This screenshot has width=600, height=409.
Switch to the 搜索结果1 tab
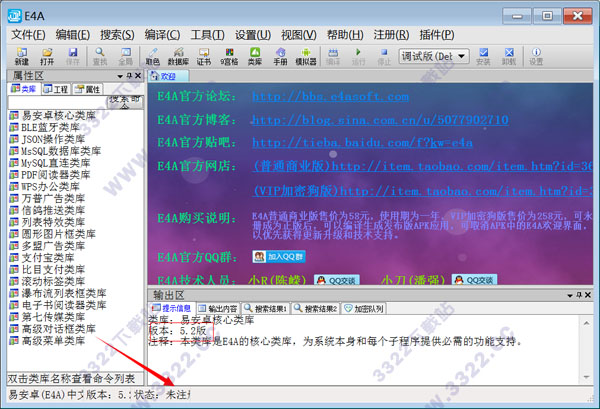(266, 308)
